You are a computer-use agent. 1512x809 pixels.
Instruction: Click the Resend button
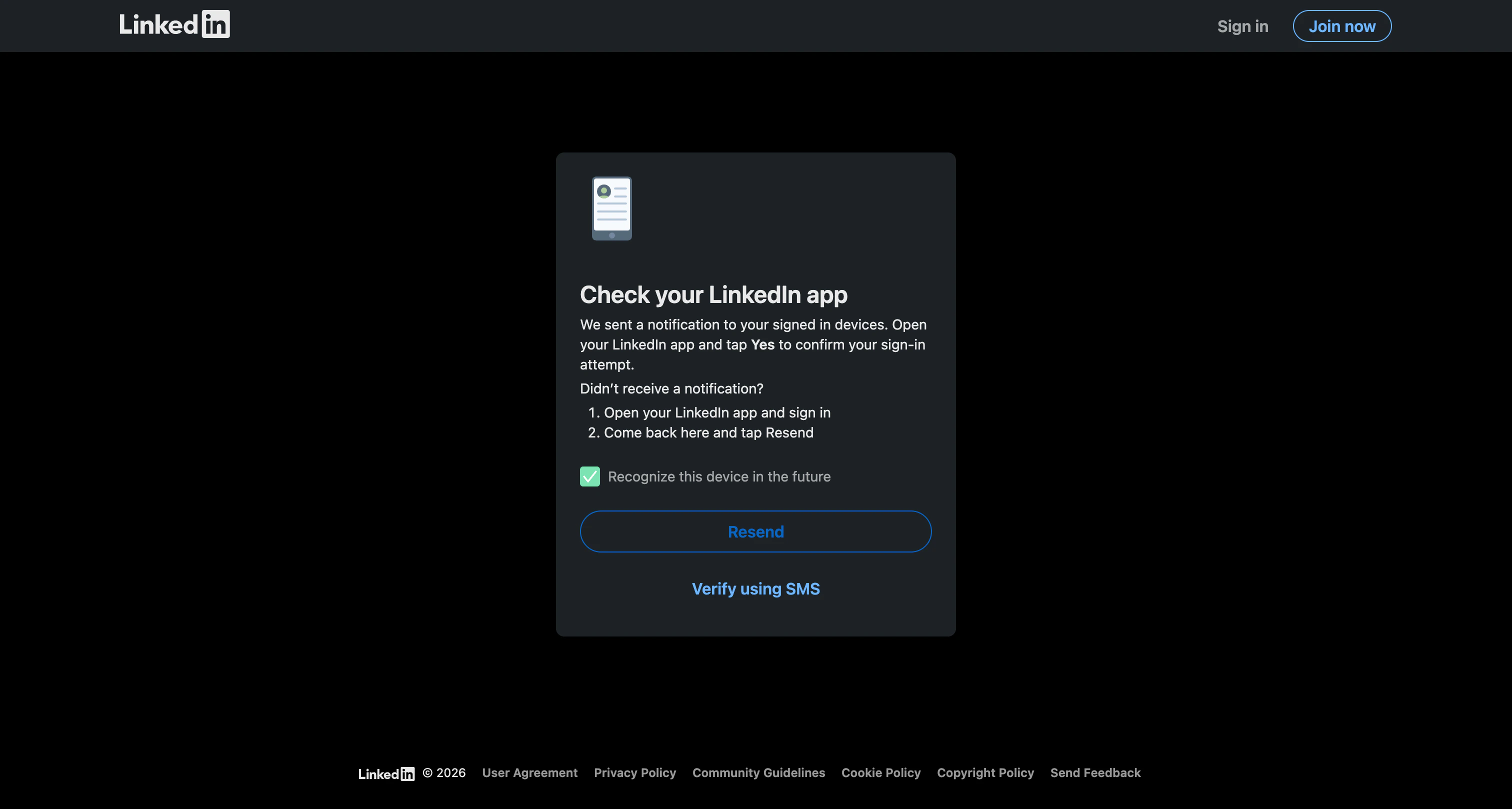click(755, 531)
